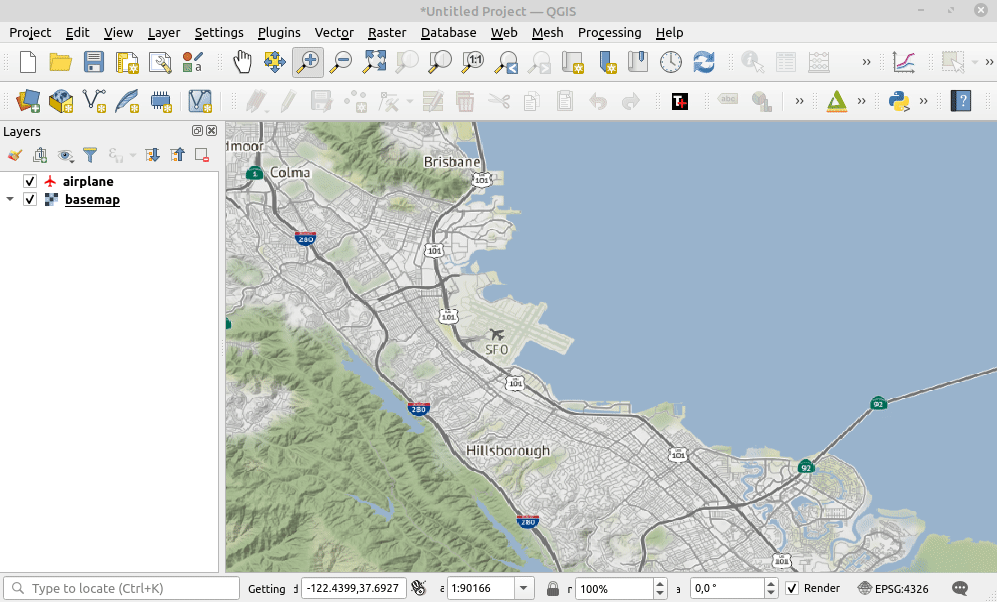Filter legend by map content funnel icon
The image size is (997, 602).
click(90, 155)
